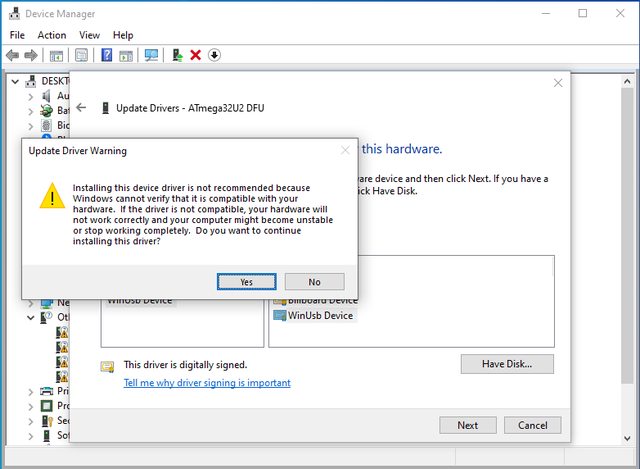Click Scan for hardware changes icon
640x469 pixels.
(151, 55)
